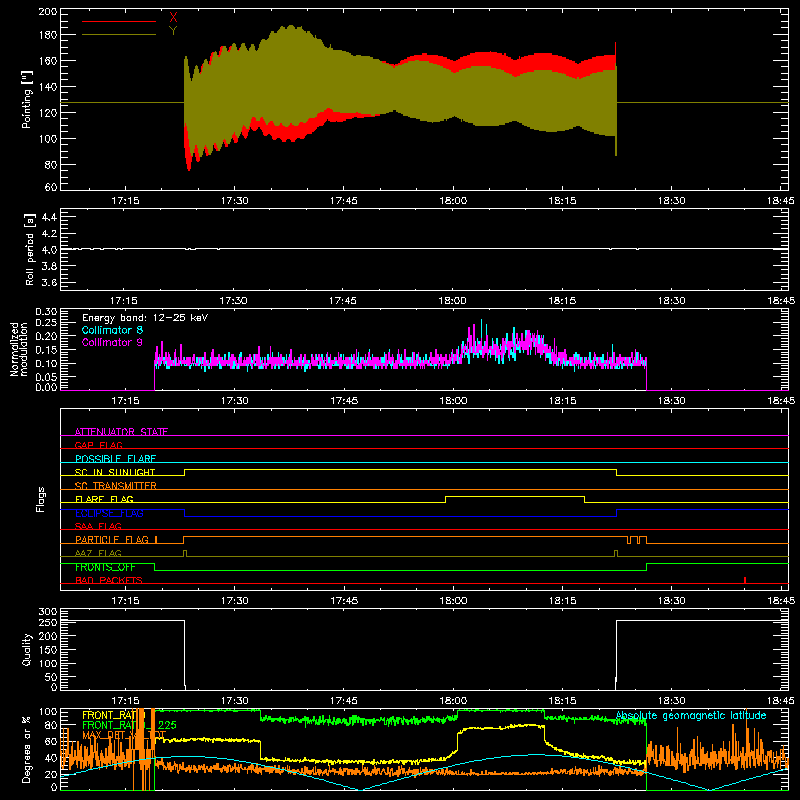The image size is (800, 800).
Task: Click the 'Roll period [s]' axis title
Action: coord(29,249)
